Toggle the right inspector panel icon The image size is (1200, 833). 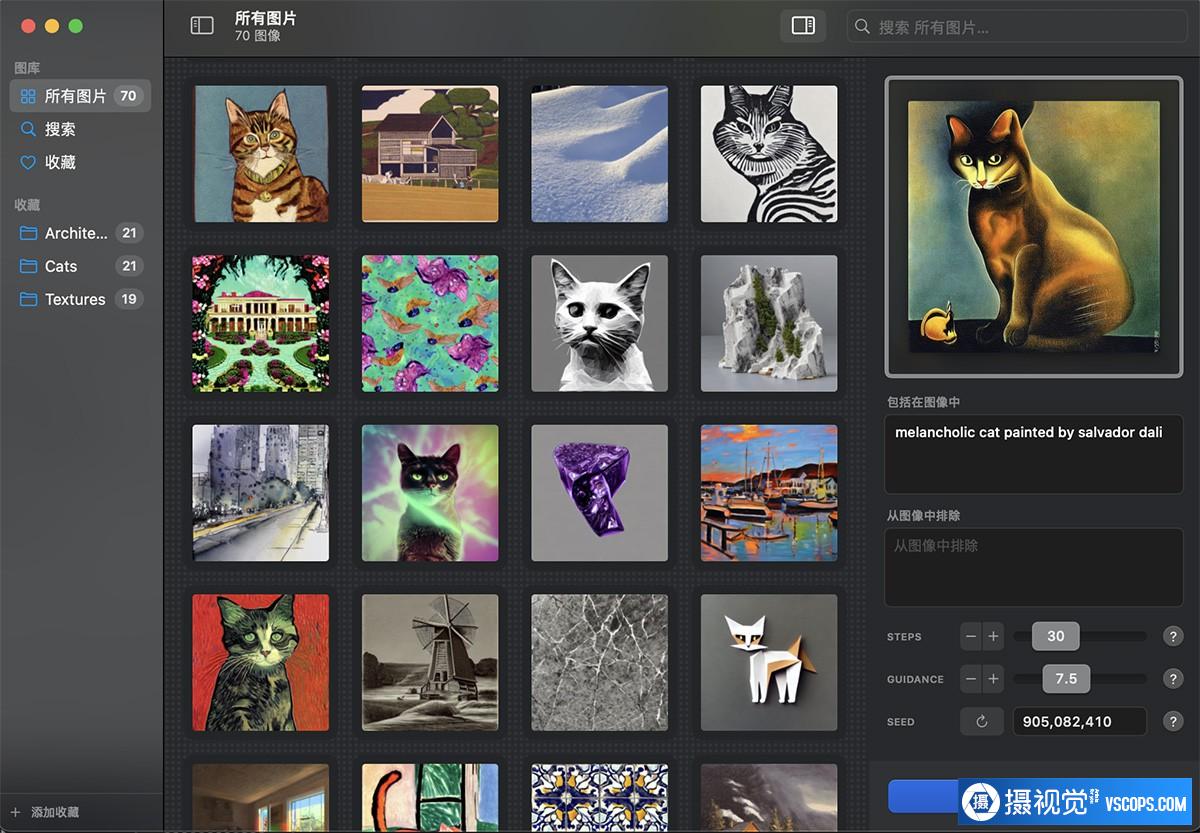pyautogui.click(x=803, y=26)
